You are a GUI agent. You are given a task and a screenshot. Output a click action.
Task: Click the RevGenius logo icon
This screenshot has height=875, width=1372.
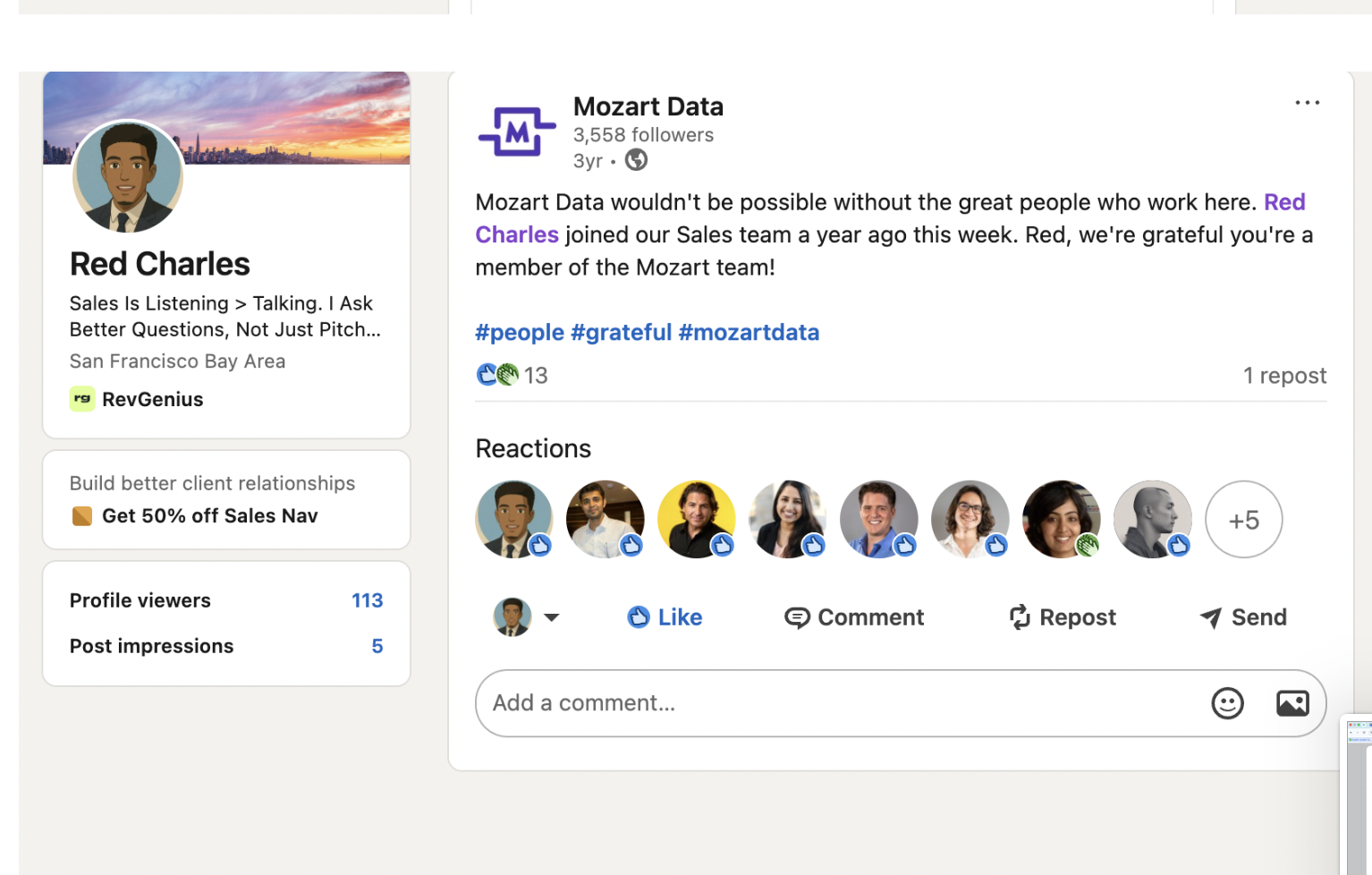[x=82, y=399]
